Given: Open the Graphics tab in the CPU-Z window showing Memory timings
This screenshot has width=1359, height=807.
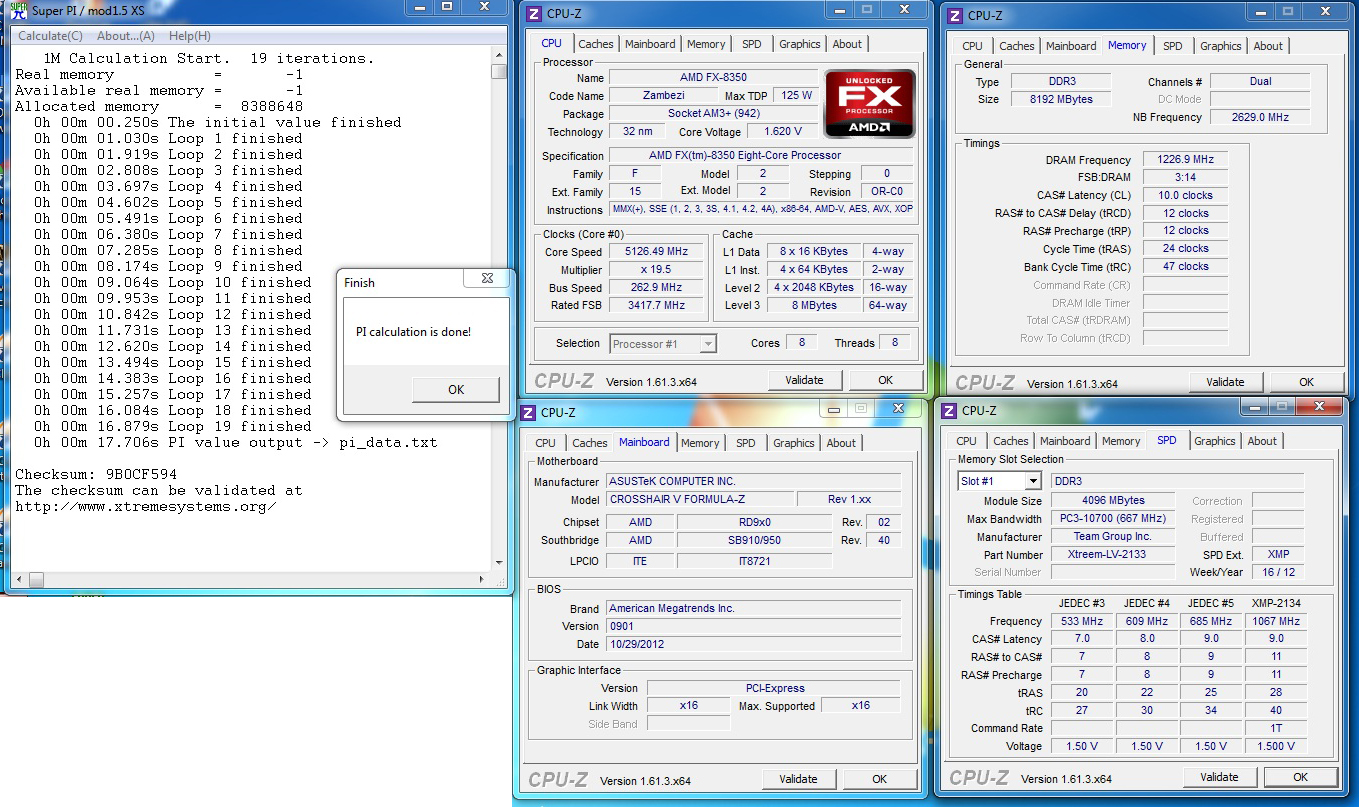Looking at the screenshot, I should pos(1221,46).
